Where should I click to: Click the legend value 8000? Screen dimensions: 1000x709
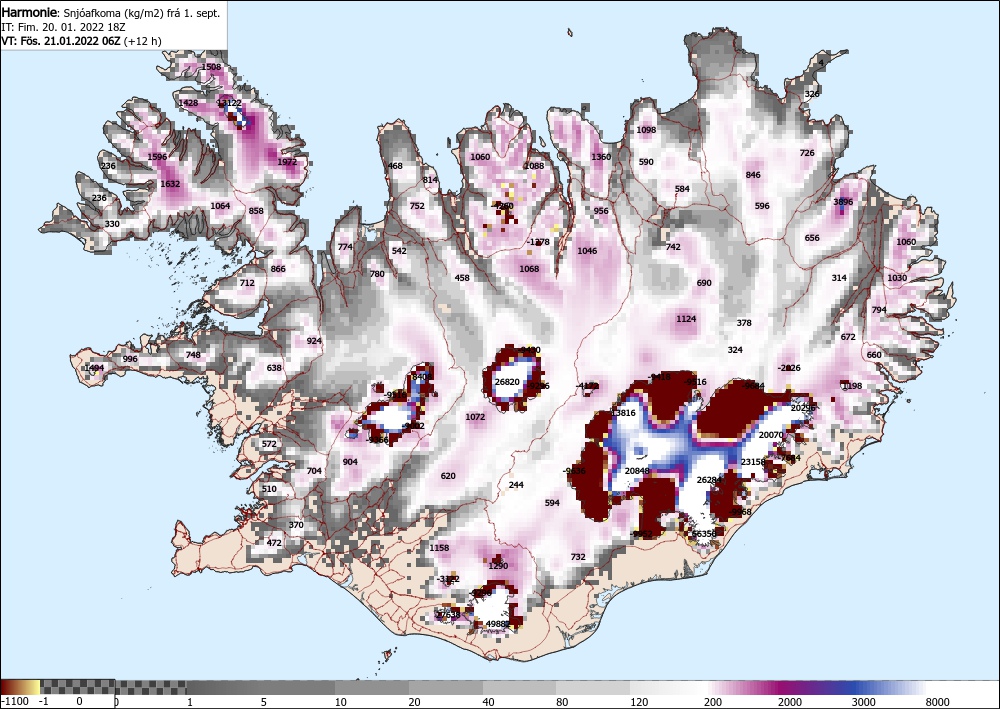(x=937, y=702)
